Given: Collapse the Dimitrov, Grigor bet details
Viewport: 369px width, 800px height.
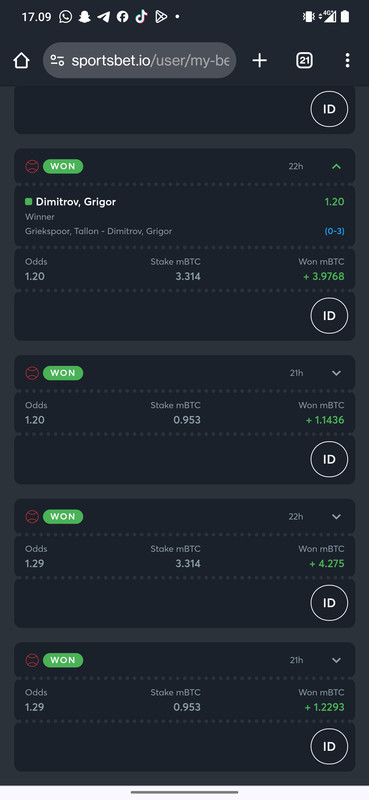Looking at the screenshot, I should pos(336,166).
